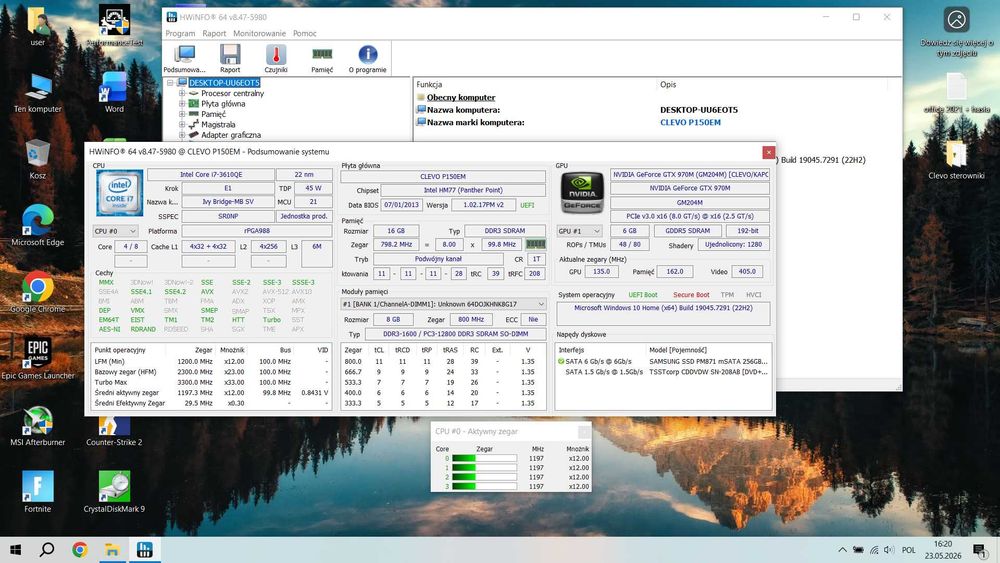Open Microsoft Edge desktop shortcut

tap(38, 226)
